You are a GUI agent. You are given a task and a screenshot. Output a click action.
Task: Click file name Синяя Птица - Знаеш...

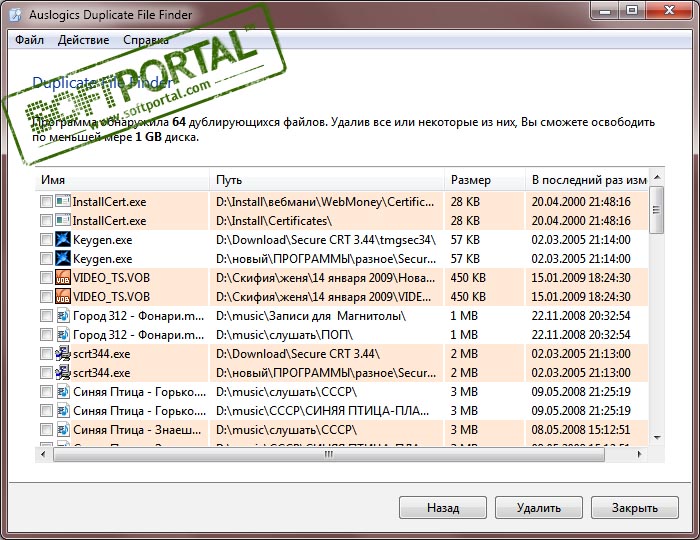point(137,430)
